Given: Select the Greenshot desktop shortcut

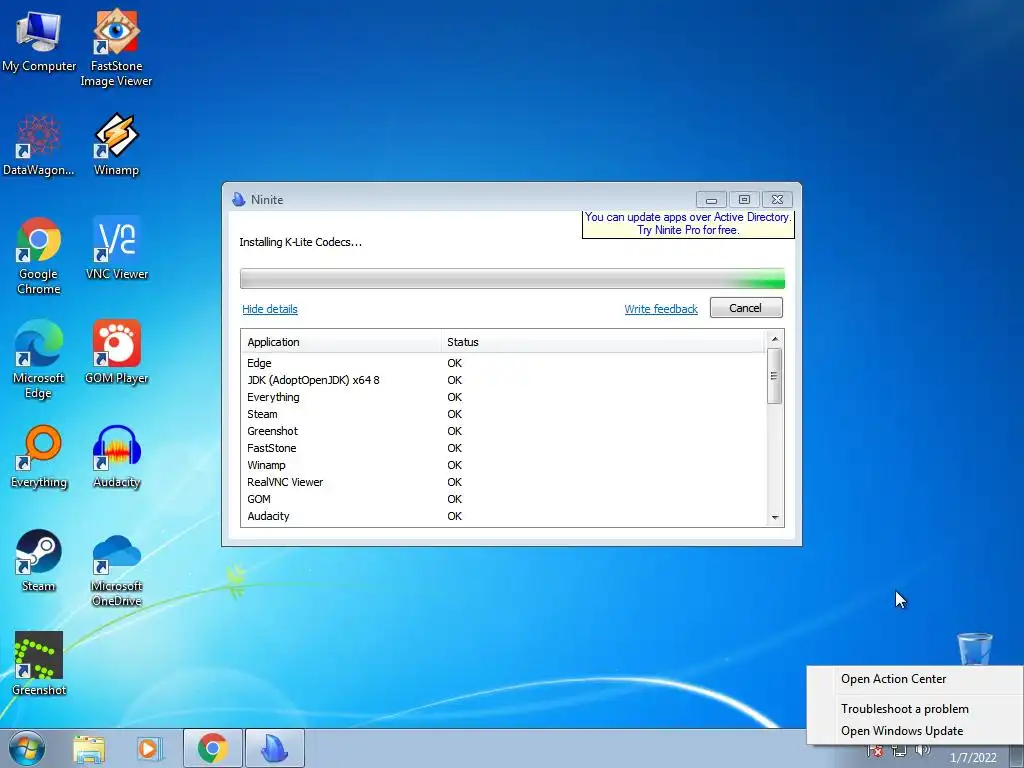Looking at the screenshot, I should tap(39, 664).
